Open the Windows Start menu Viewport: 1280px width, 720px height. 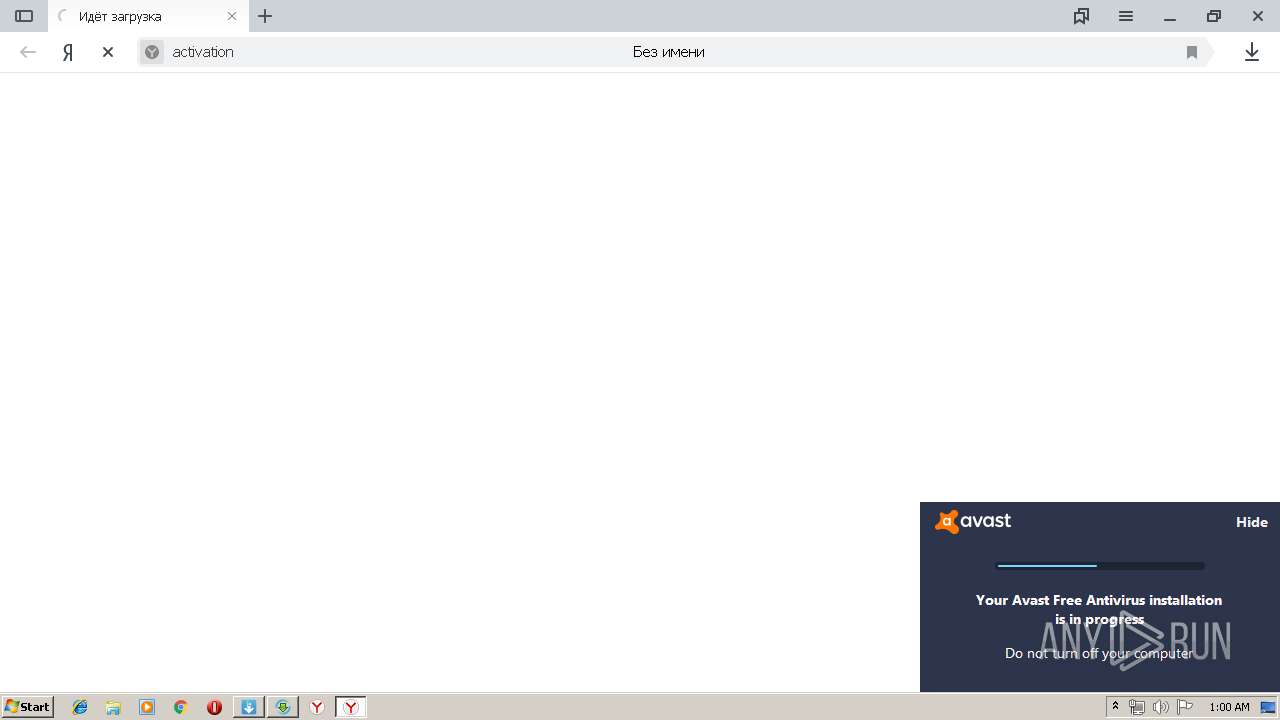28,707
